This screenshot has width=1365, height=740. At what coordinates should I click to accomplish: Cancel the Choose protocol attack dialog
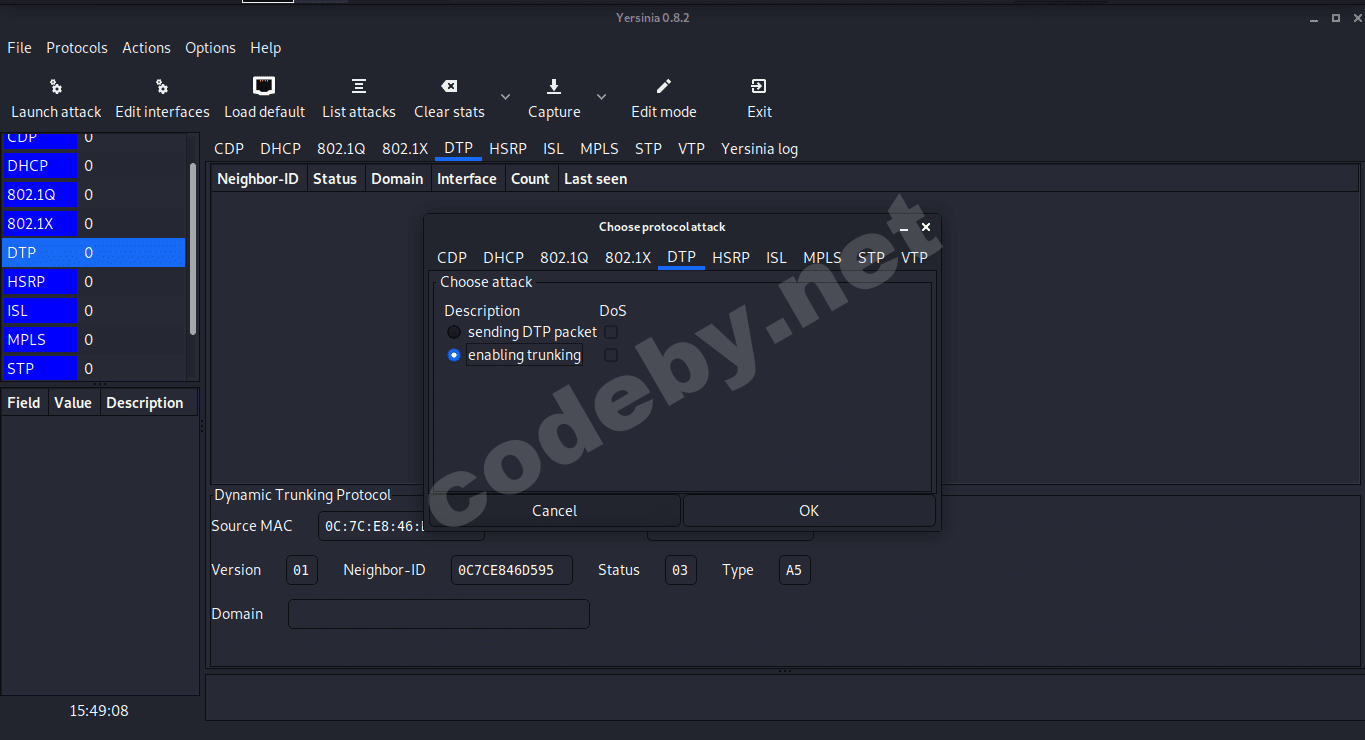tap(554, 510)
